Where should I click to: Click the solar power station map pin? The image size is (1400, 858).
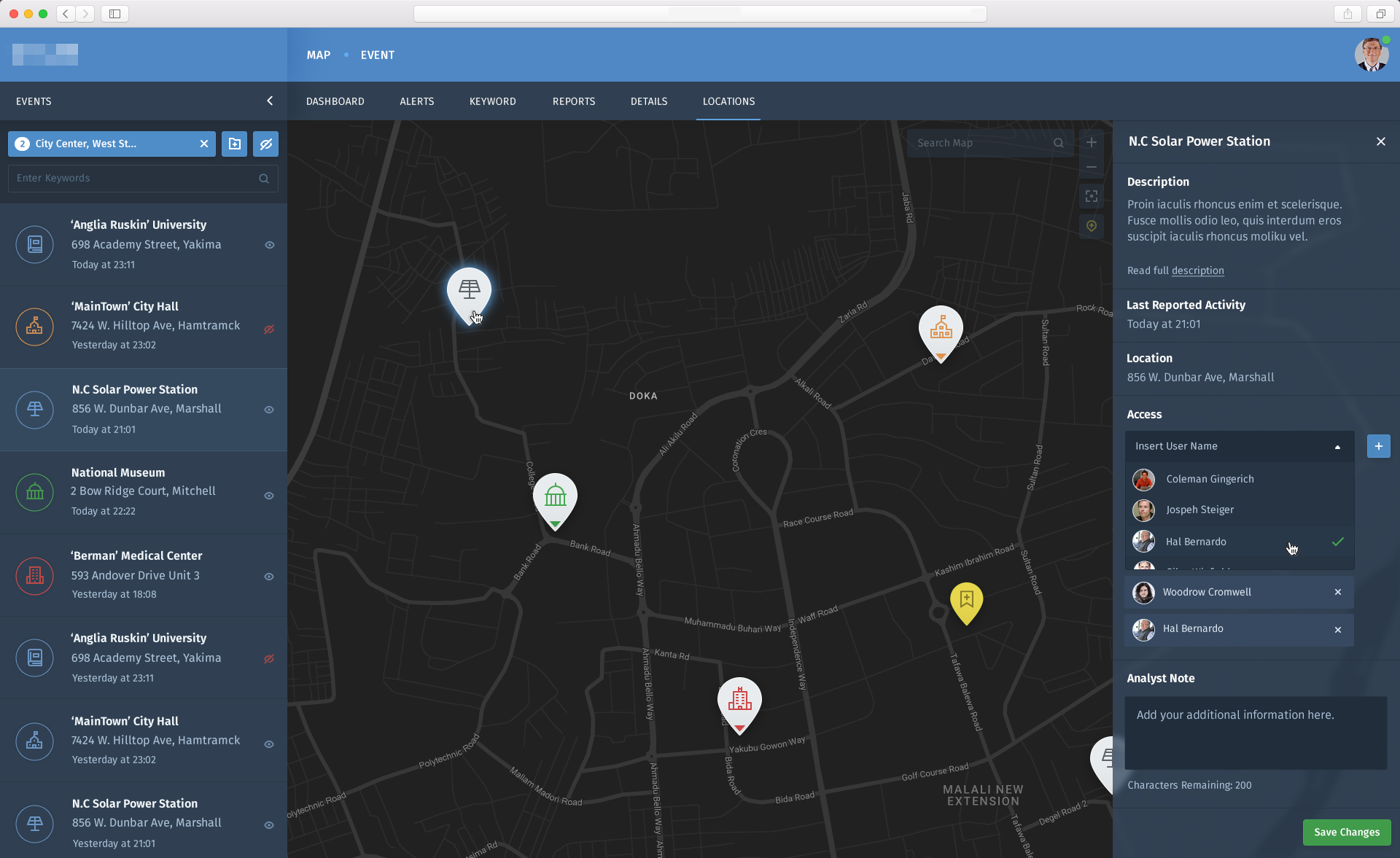pyautogui.click(x=469, y=295)
